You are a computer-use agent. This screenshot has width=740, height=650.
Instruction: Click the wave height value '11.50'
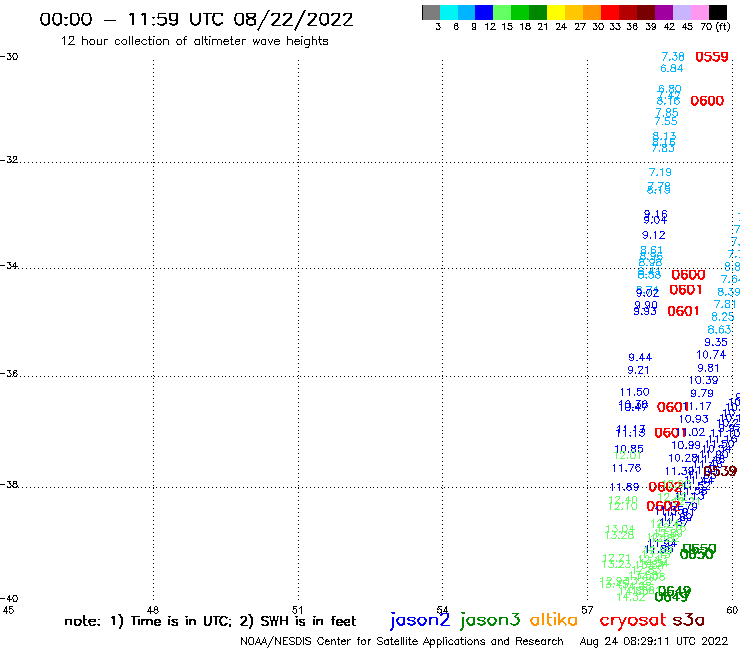(634, 392)
